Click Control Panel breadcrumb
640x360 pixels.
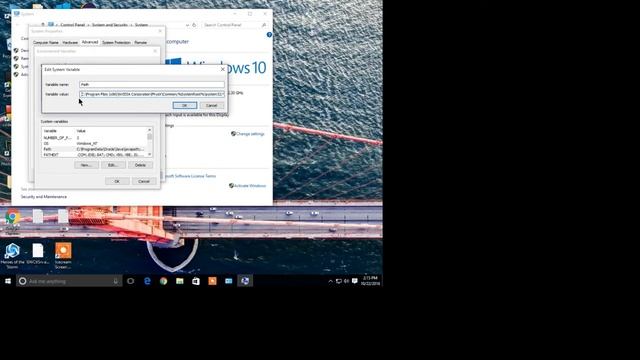click(x=73, y=25)
